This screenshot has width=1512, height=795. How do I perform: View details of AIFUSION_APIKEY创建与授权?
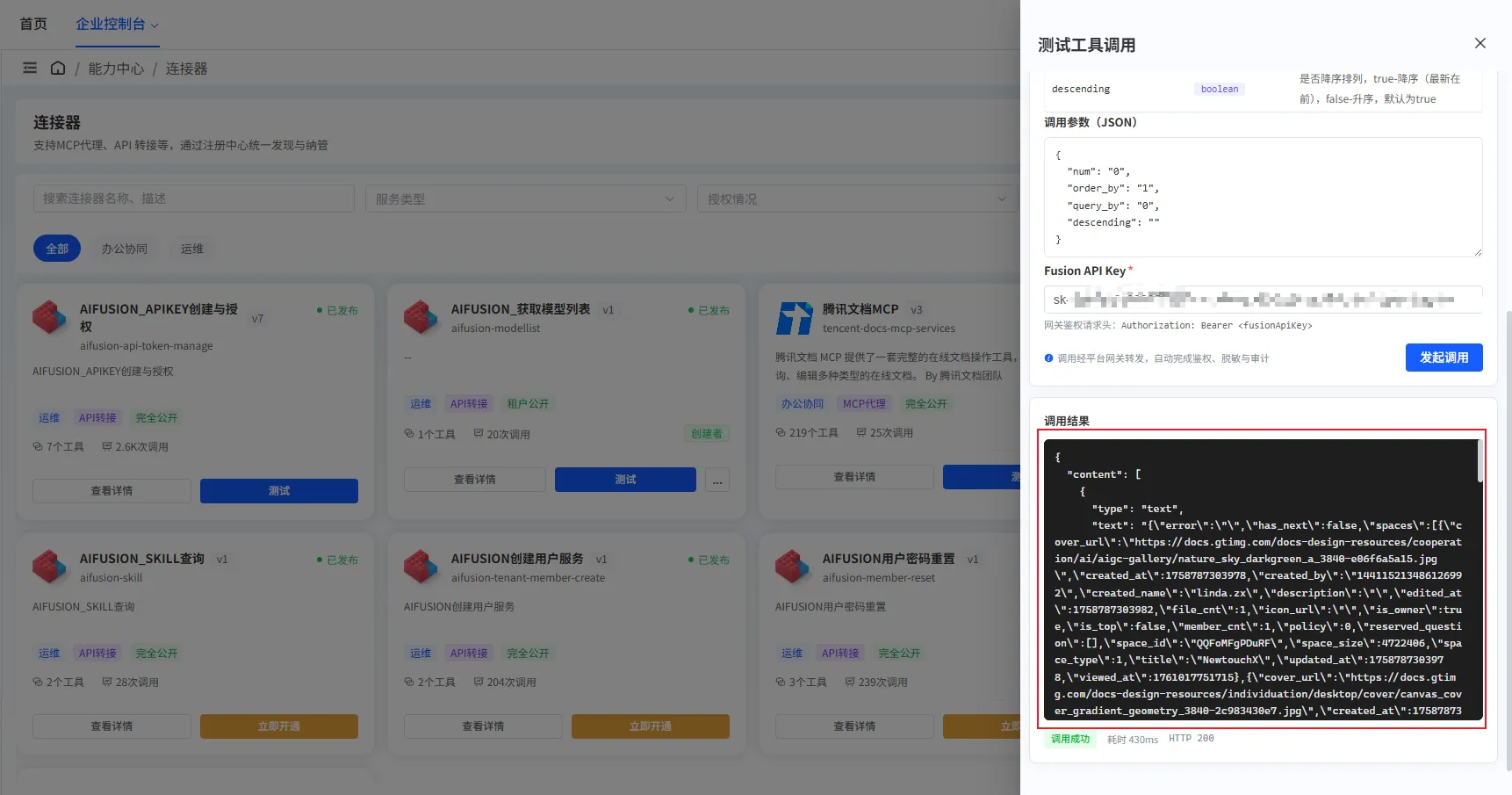click(112, 491)
